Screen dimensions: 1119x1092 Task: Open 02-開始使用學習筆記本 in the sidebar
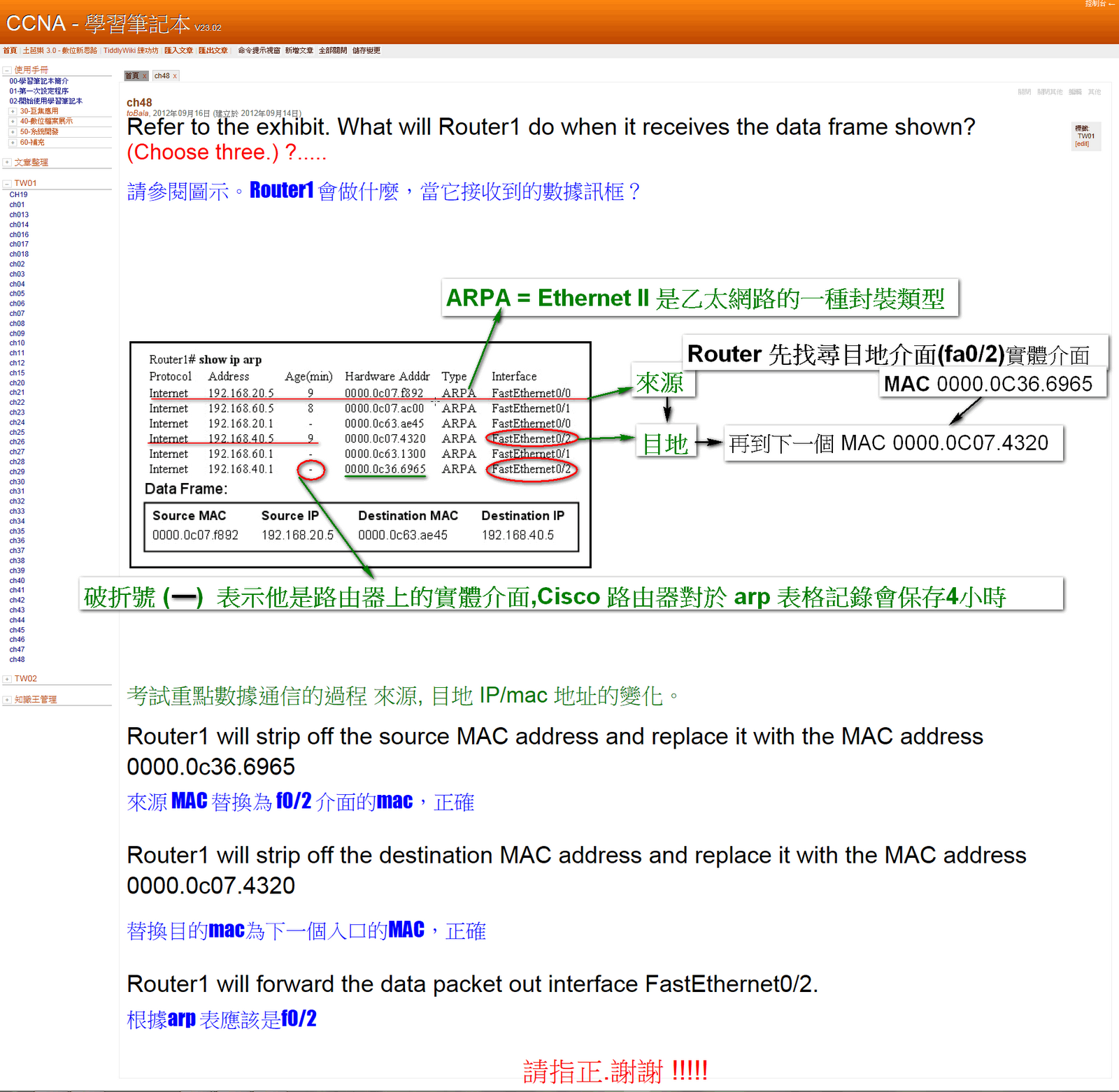click(x=45, y=101)
